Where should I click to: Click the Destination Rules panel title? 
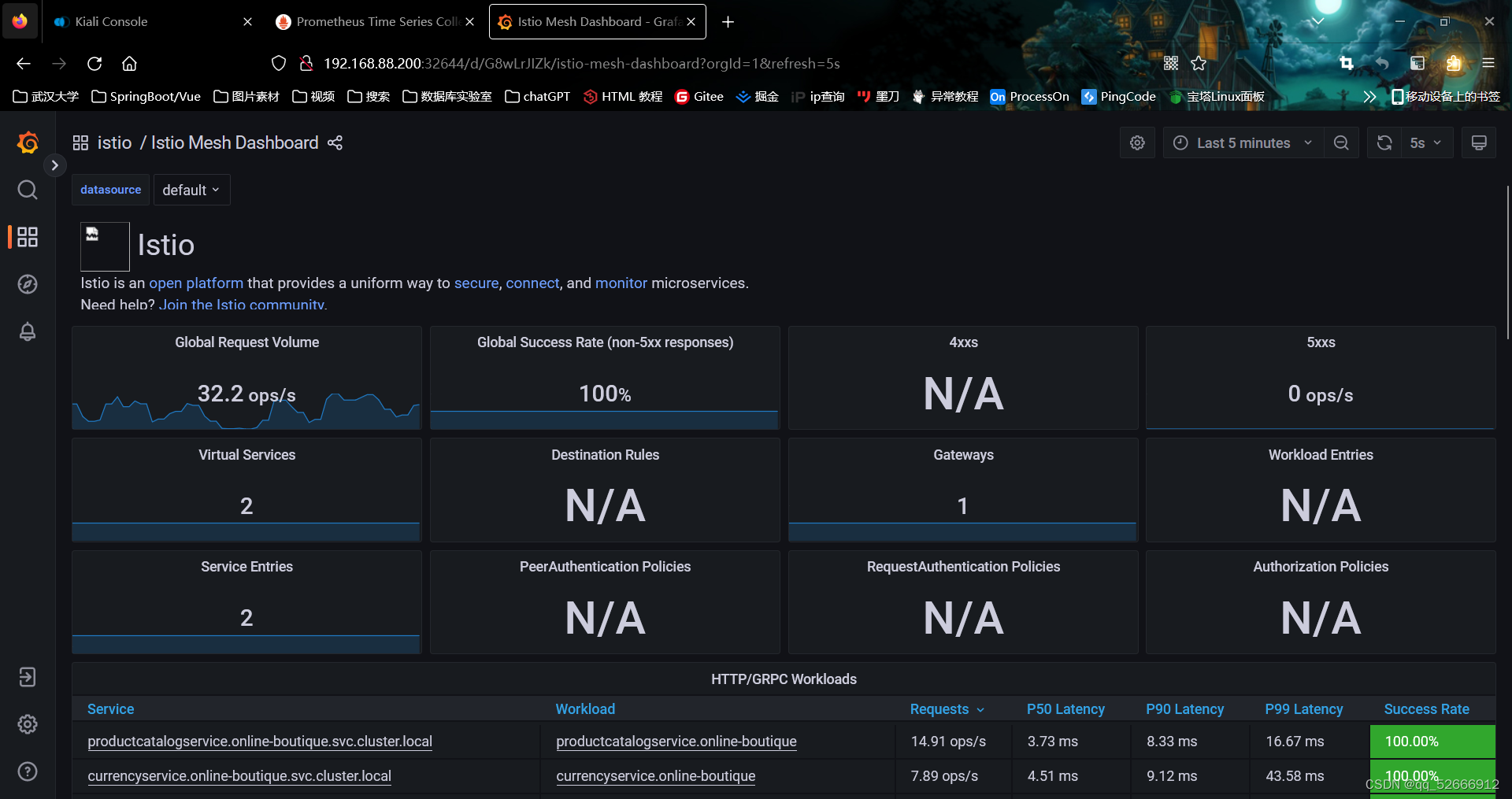pyautogui.click(x=605, y=455)
